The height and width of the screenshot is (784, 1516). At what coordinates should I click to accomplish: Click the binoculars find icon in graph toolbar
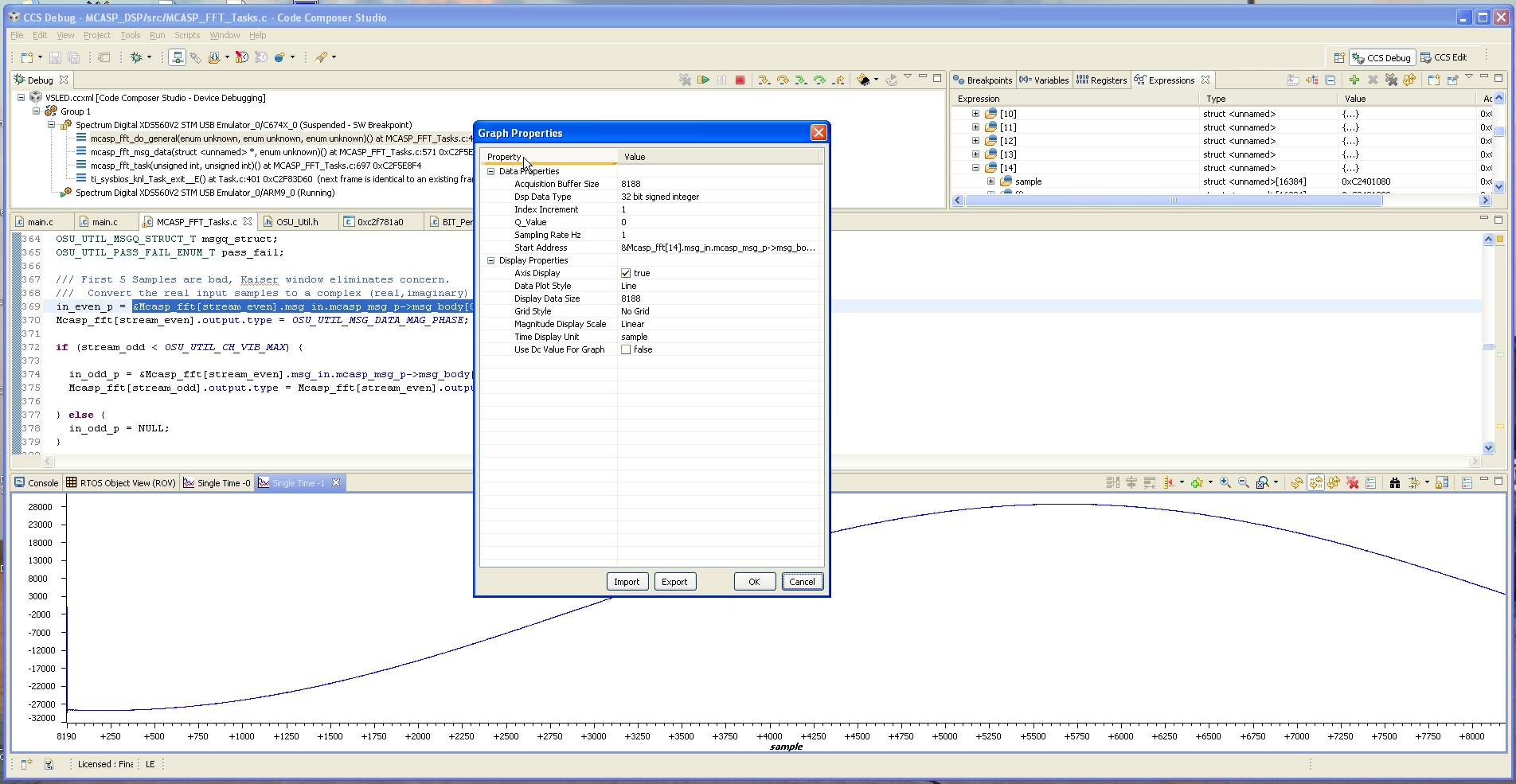click(1394, 482)
